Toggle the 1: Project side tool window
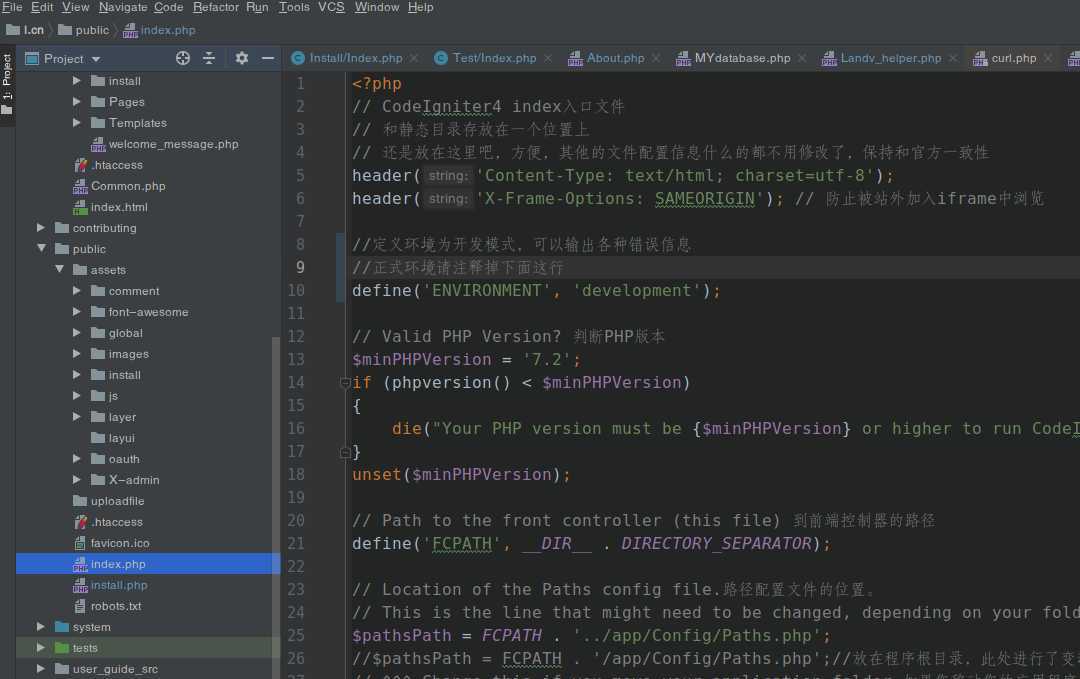 7,84
